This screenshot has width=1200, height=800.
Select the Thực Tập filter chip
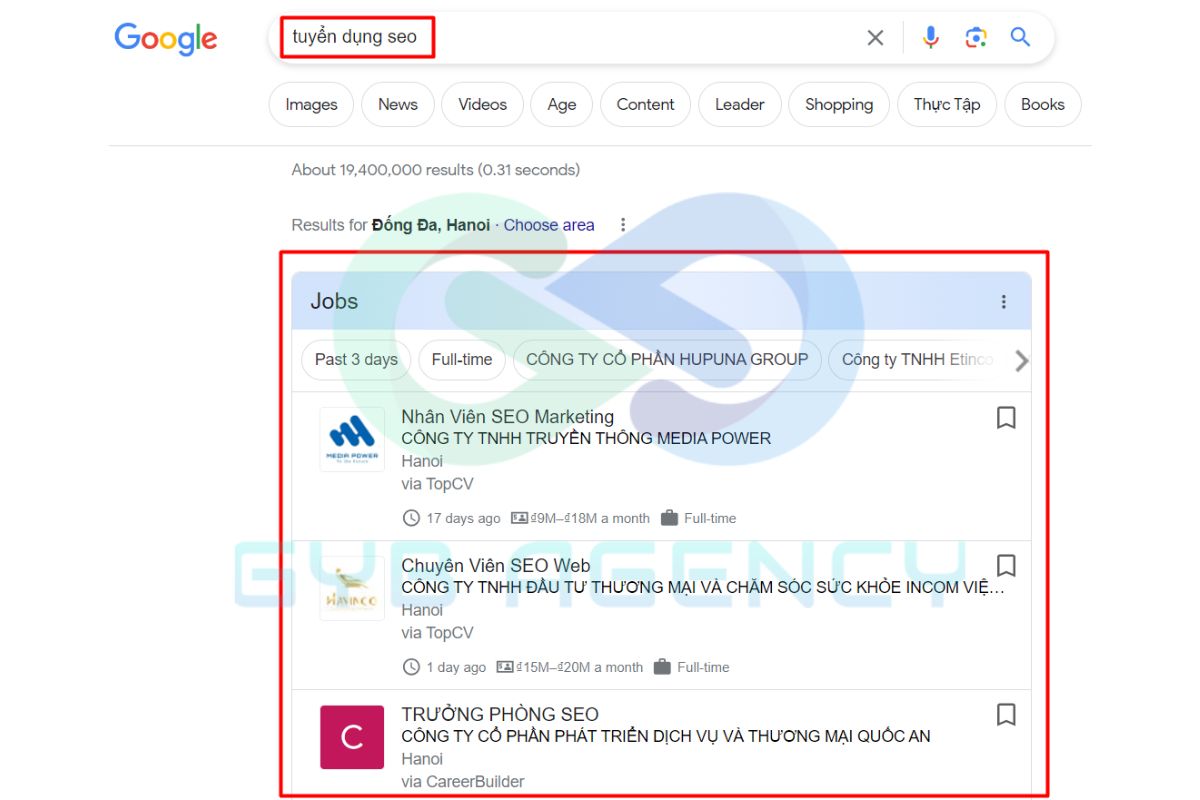[947, 104]
